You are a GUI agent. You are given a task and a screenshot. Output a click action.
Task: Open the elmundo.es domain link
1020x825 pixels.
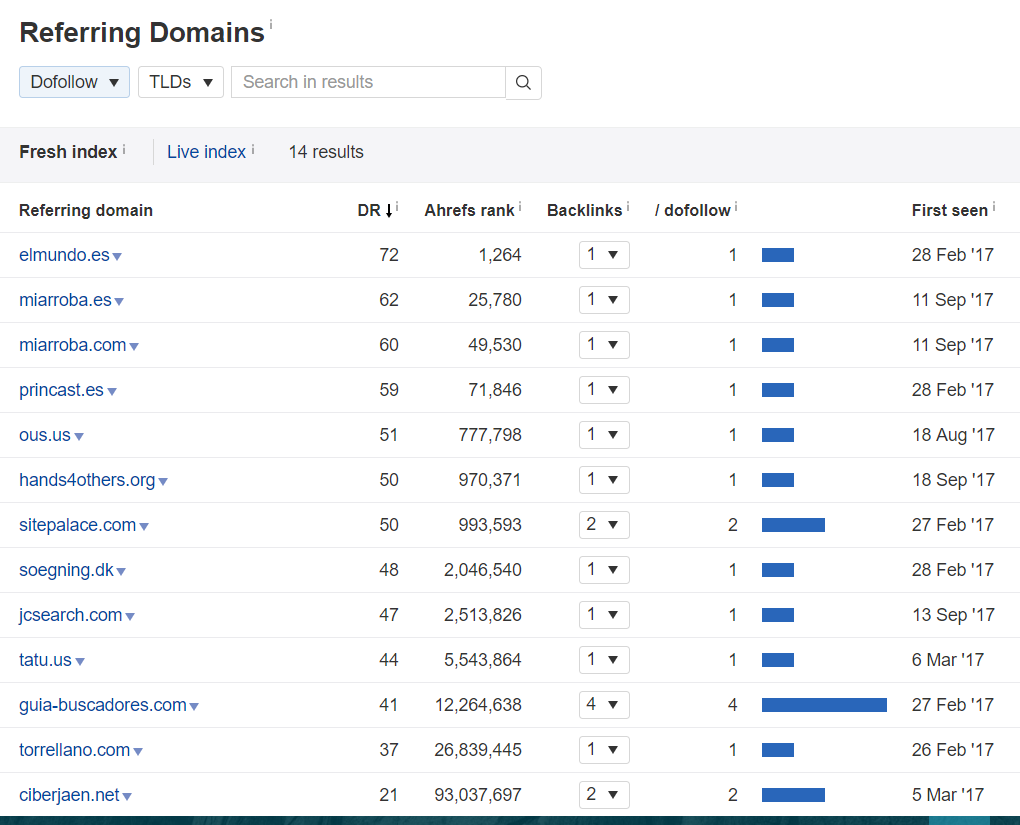(64, 255)
